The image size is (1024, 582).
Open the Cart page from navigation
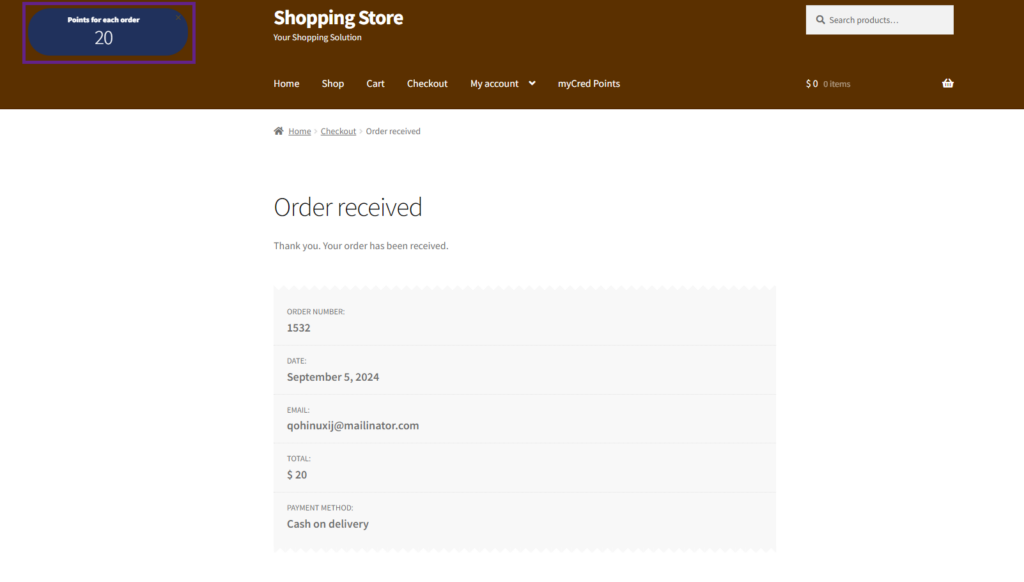[375, 84]
